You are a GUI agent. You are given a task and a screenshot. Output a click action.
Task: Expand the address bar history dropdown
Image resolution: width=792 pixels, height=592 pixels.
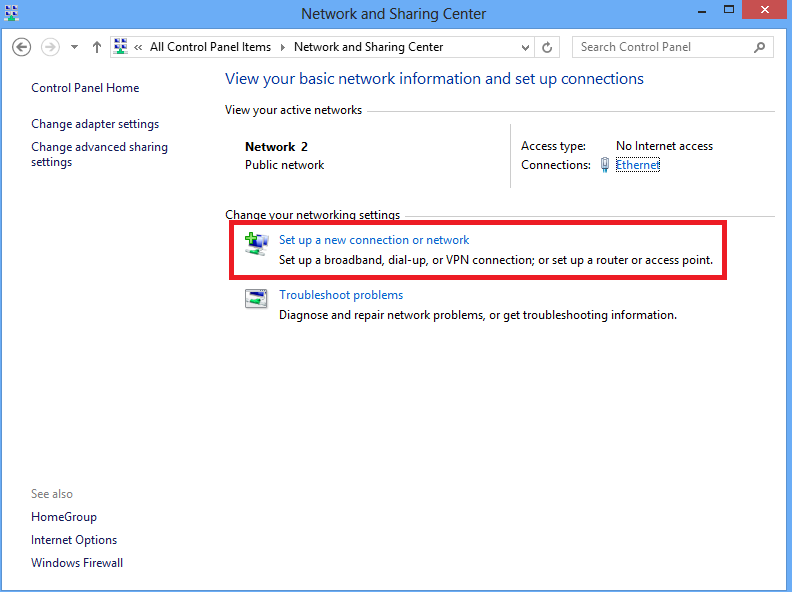(527, 47)
